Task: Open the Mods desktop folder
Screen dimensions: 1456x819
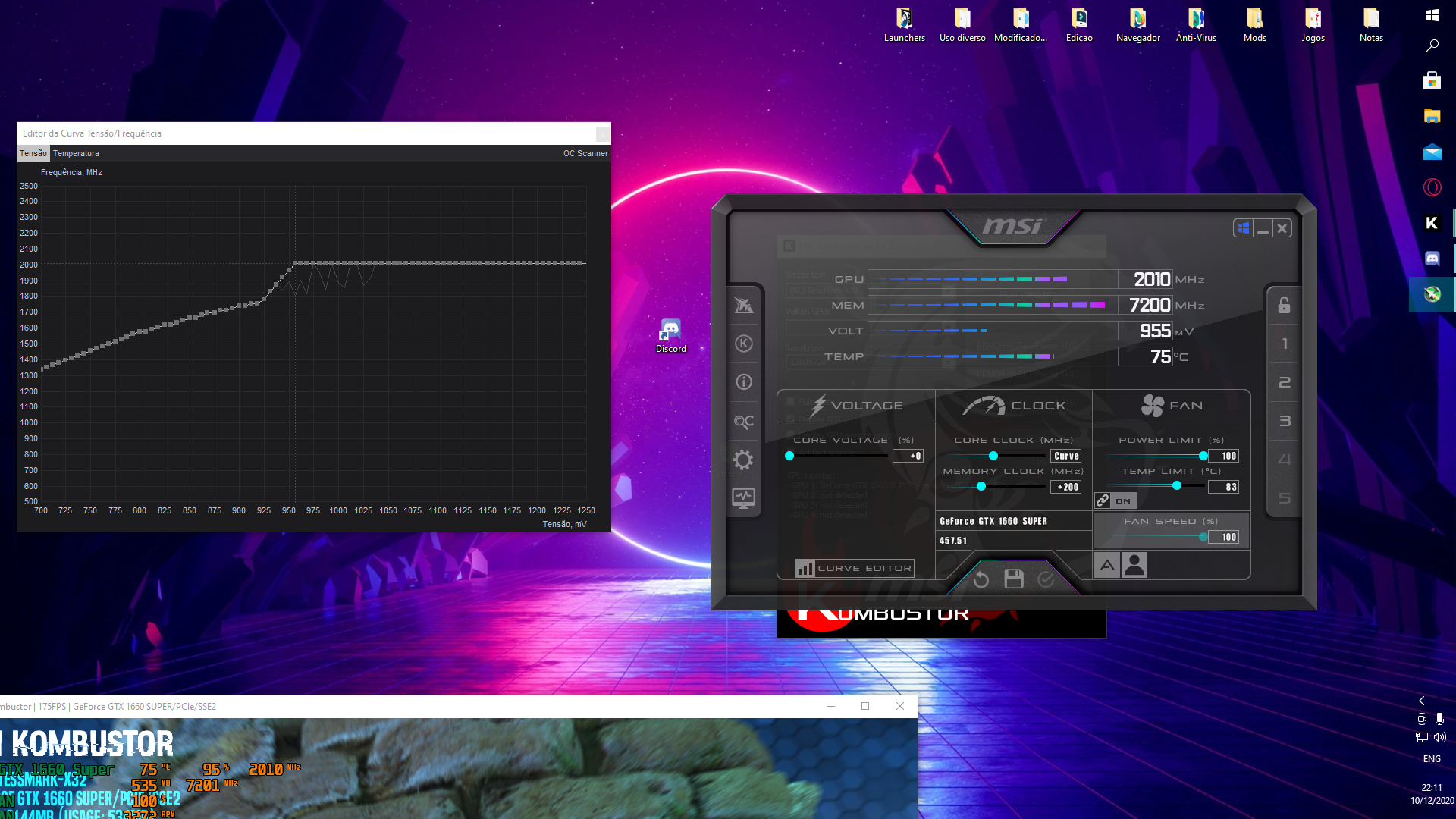Action: (1255, 25)
